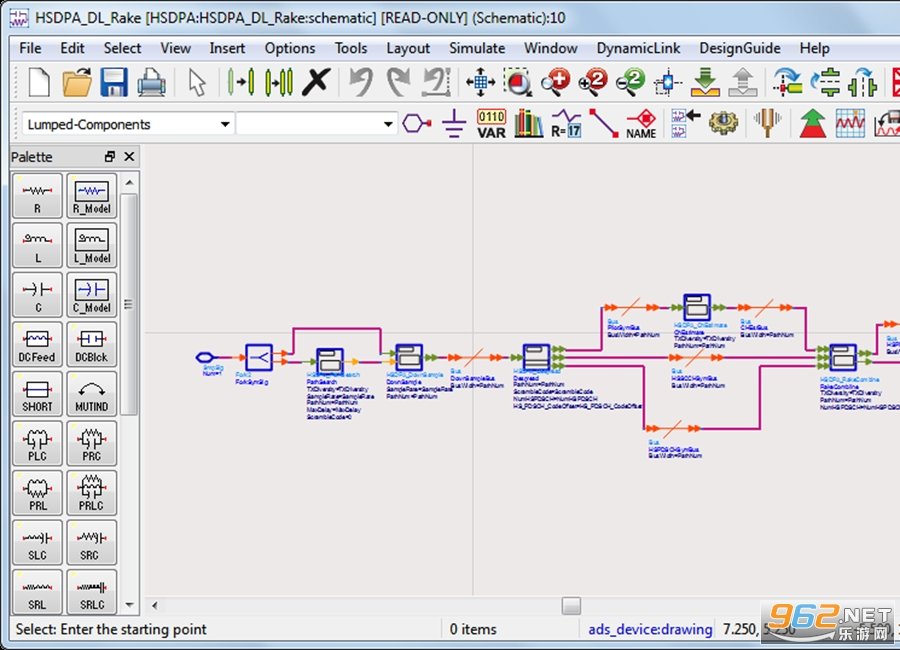The width and height of the screenshot is (900, 650).
Task: Select the DCBlck palette component
Action: point(92,344)
